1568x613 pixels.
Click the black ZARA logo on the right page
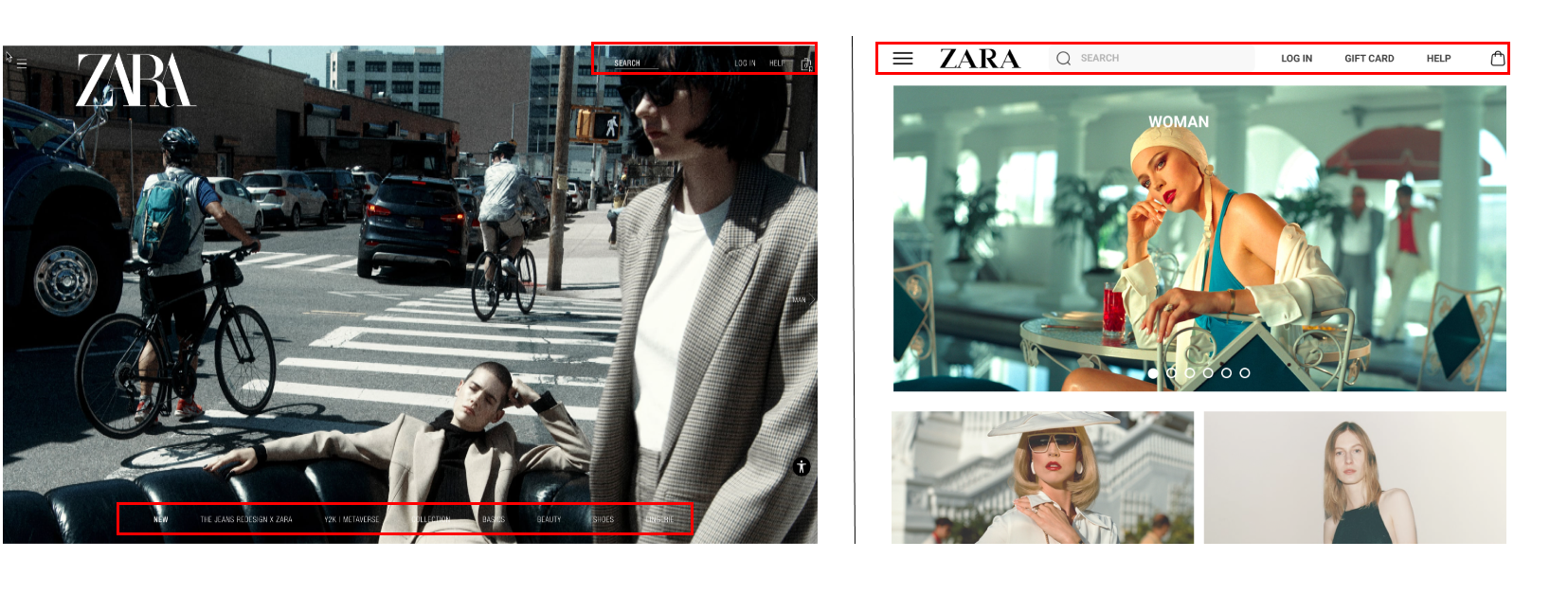[x=980, y=59]
